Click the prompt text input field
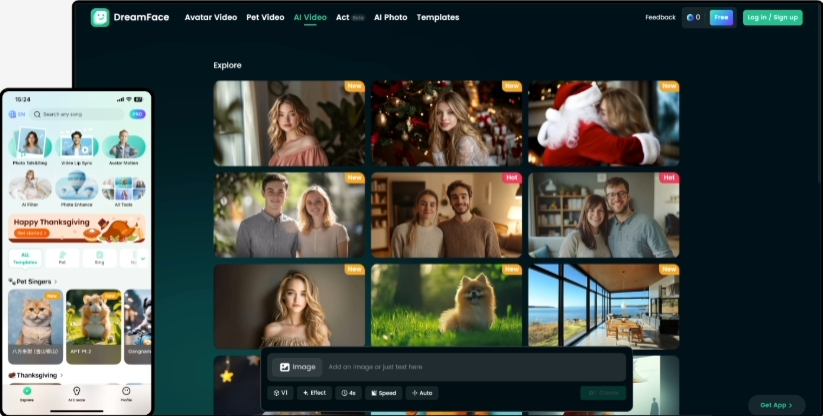The height and width of the screenshot is (416, 823). pos(470,367)
